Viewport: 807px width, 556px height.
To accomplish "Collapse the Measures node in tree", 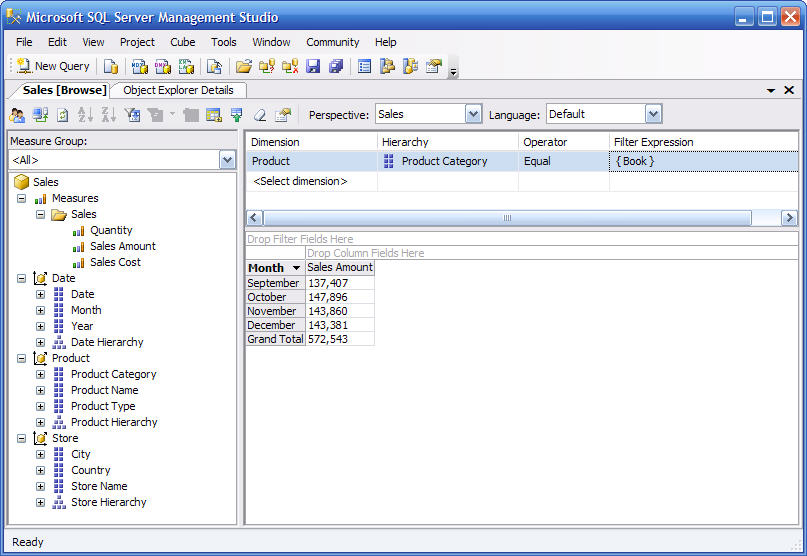I will tap(21, 198).
